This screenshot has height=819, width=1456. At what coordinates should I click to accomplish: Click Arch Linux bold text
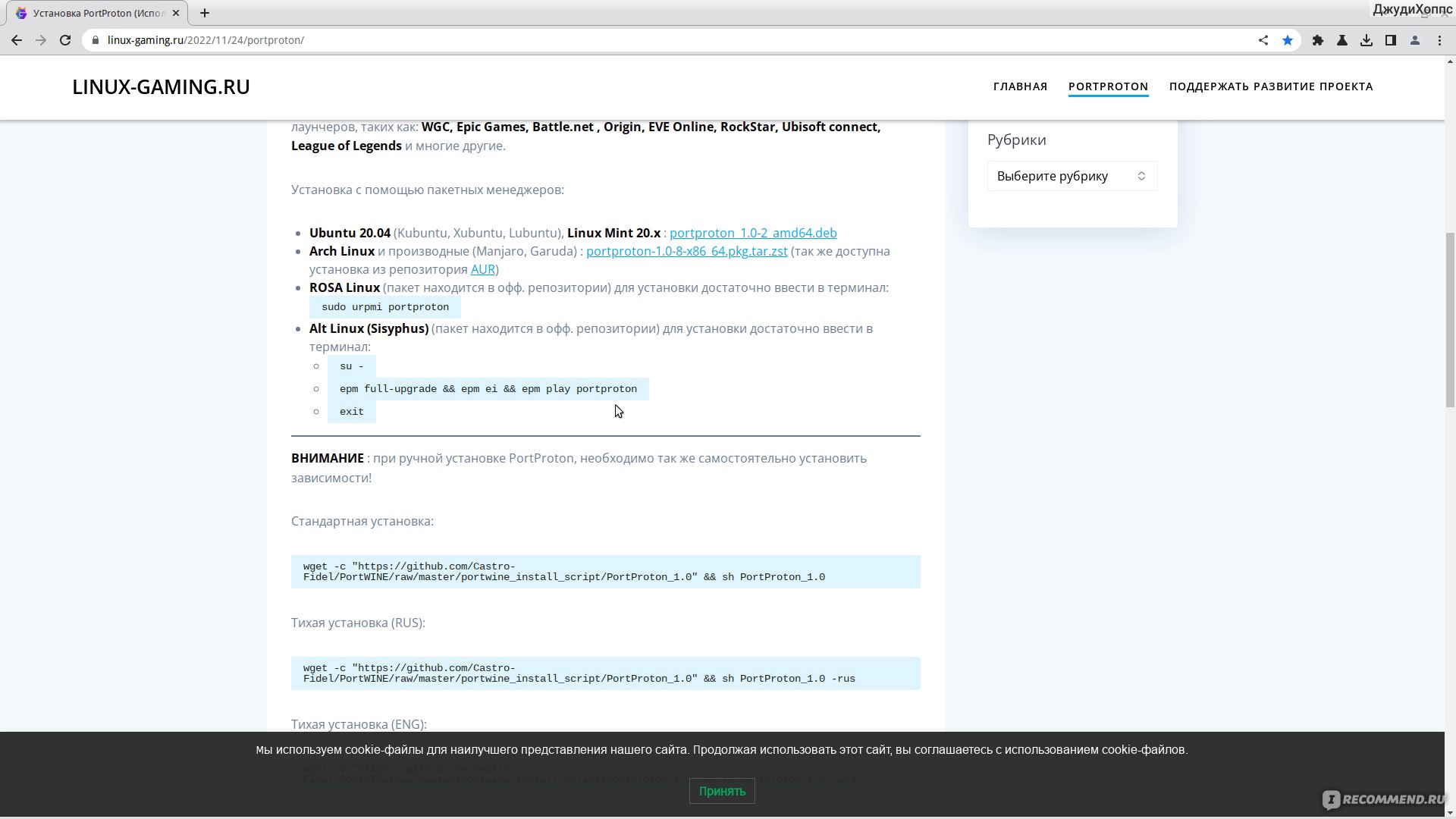pyautogui.click(x=342, y=251)
